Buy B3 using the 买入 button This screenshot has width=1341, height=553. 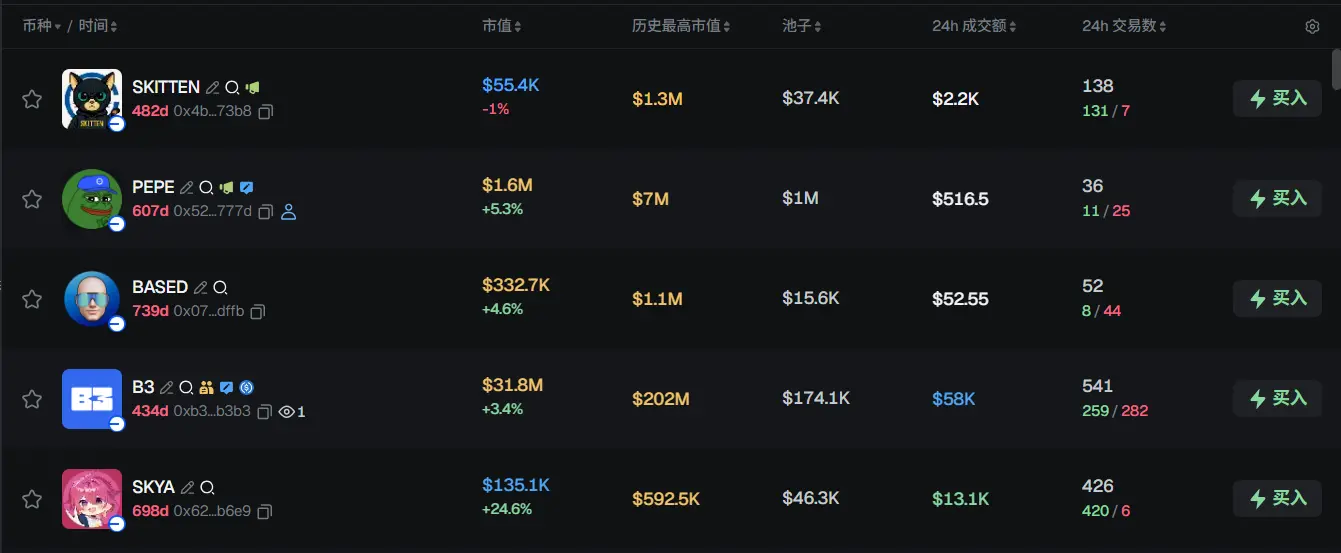point(1277,399)
